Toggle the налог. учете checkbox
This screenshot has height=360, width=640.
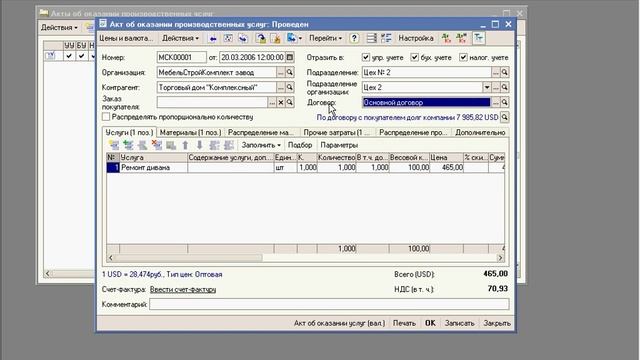tap(463, 58)
